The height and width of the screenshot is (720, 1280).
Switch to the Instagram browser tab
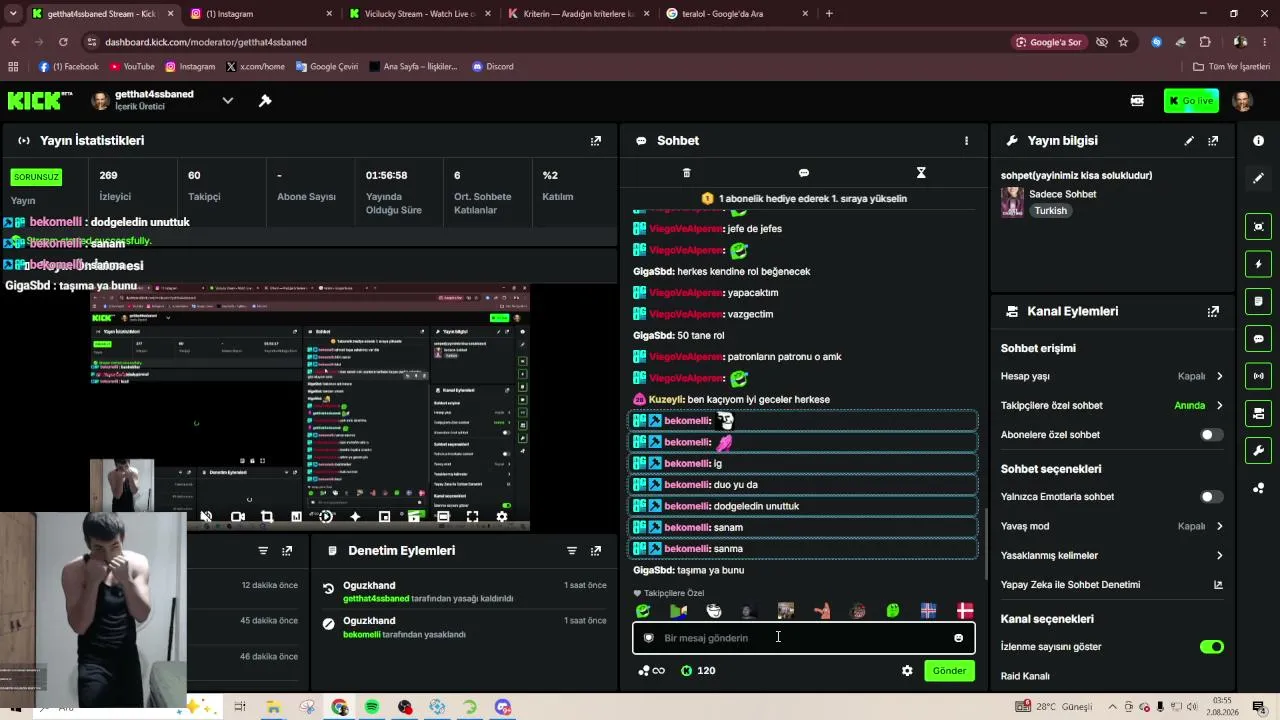click(x=262, y=14)
